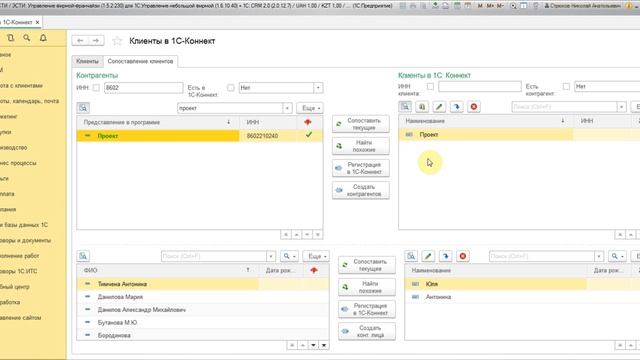Click the find icon above the Юля list
640x360 pixels.
[x=411, y=256]
